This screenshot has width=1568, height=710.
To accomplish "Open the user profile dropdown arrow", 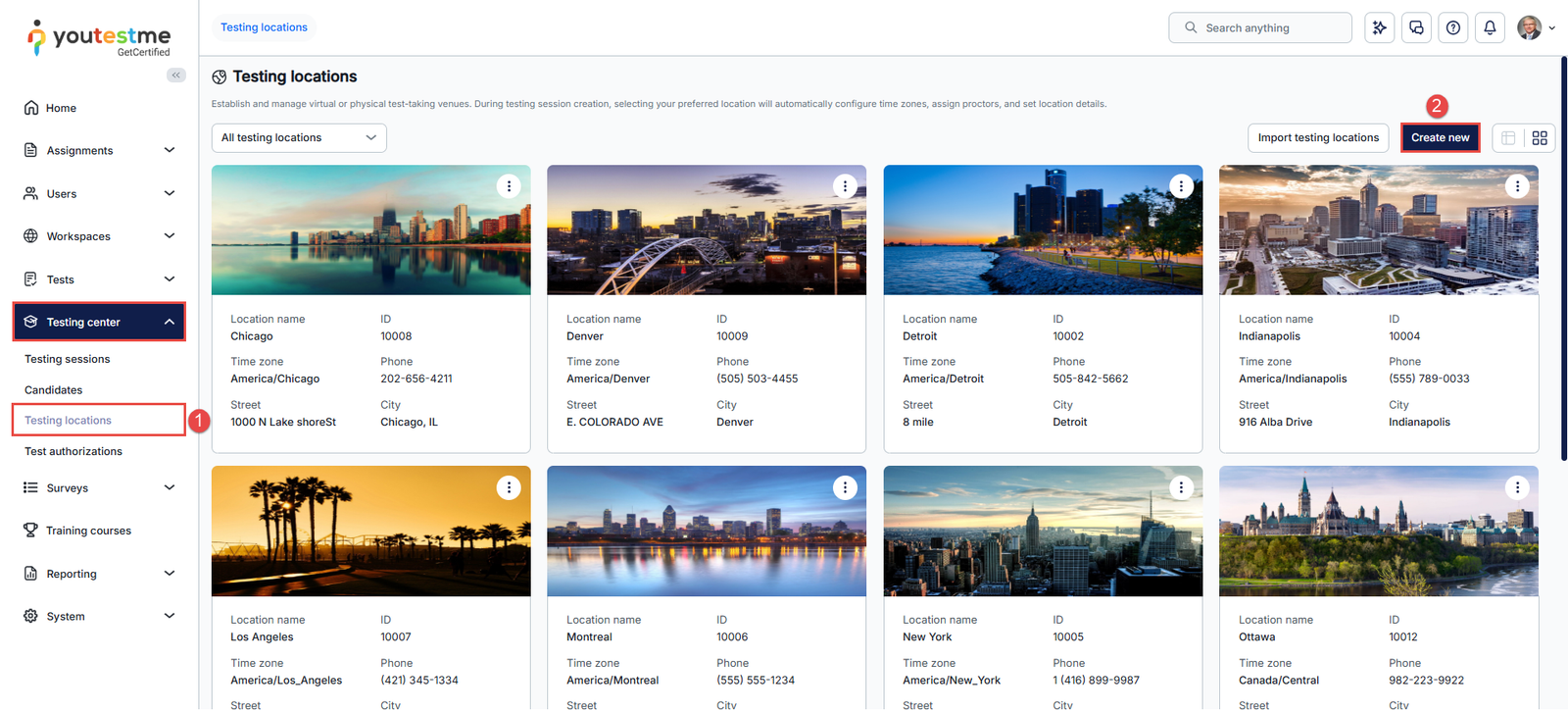I will (1551, 28).
